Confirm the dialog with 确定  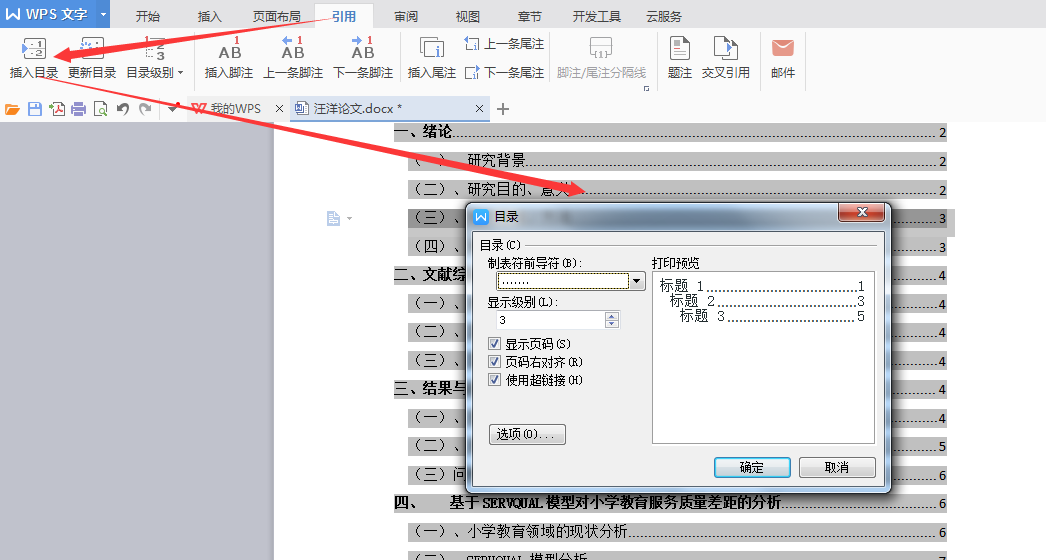click(x=752, y=467)
